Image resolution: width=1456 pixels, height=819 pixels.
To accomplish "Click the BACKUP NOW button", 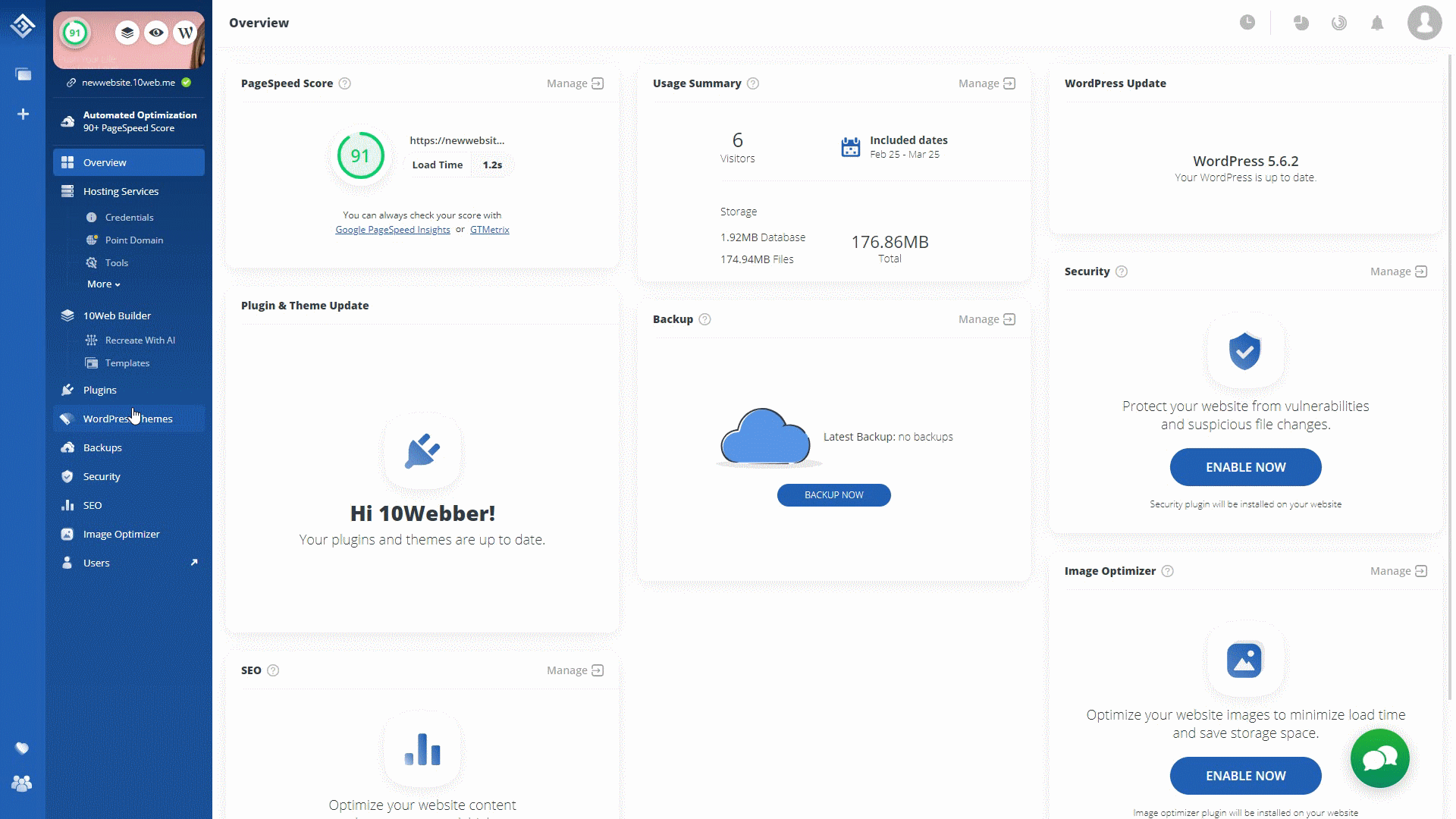I will (x=834, y=495).
